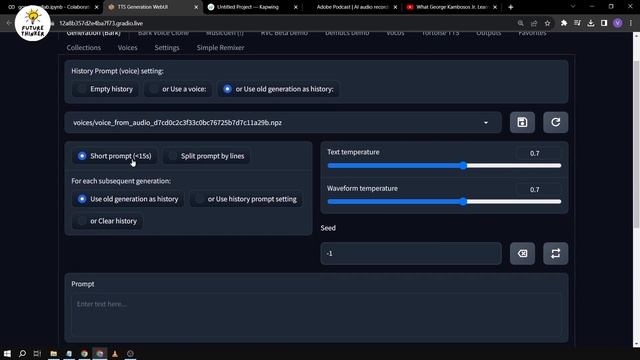Click the share page icon in address bar
Viewport: 640px width, 360px height.
point(534,23)
